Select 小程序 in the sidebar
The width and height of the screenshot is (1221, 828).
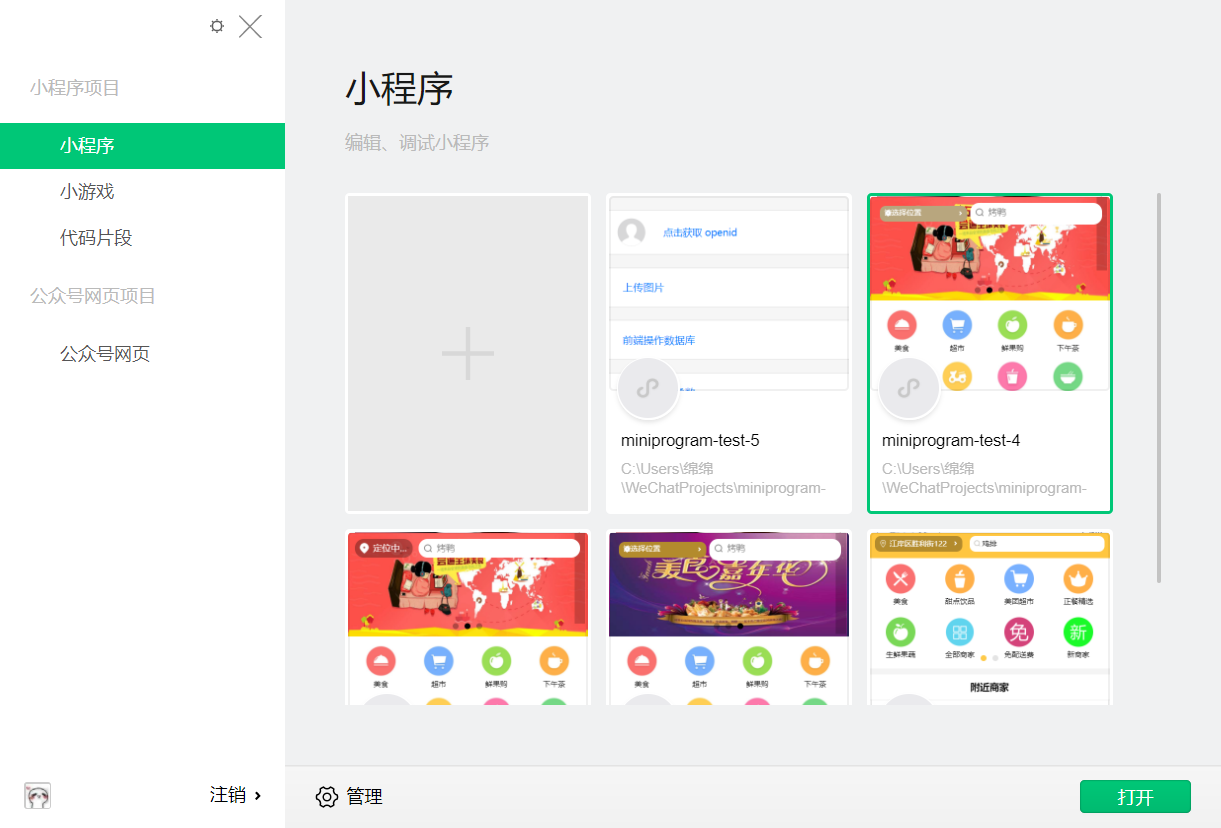point(142,146)
